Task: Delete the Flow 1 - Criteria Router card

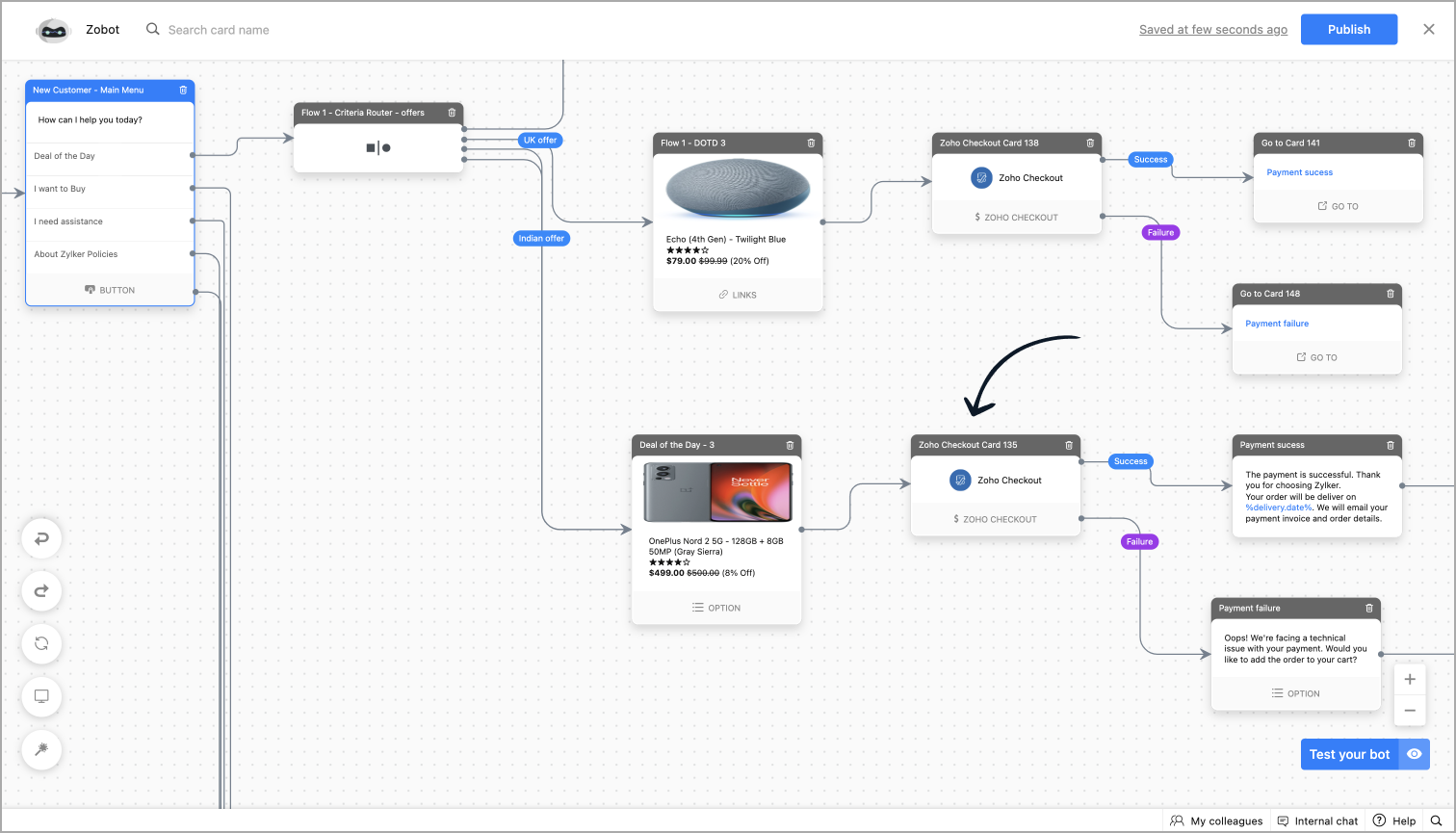Action: point(452,113)
